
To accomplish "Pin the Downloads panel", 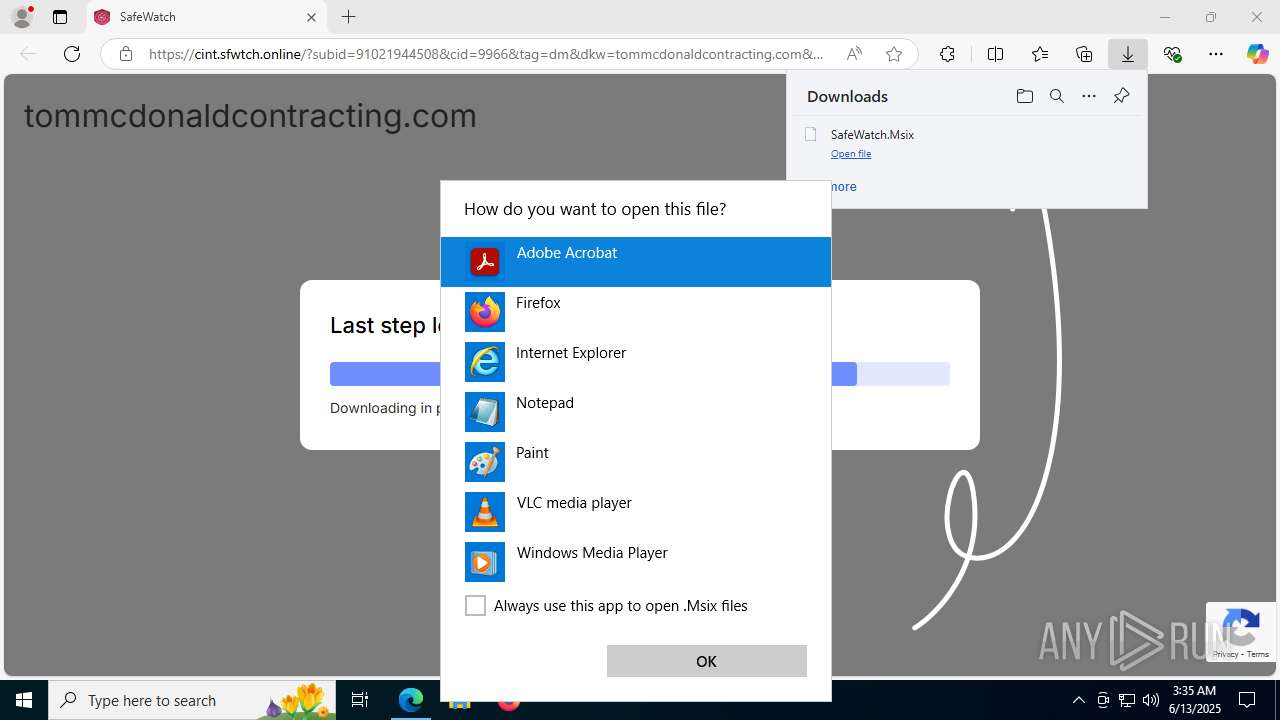I will (1121, 96).
